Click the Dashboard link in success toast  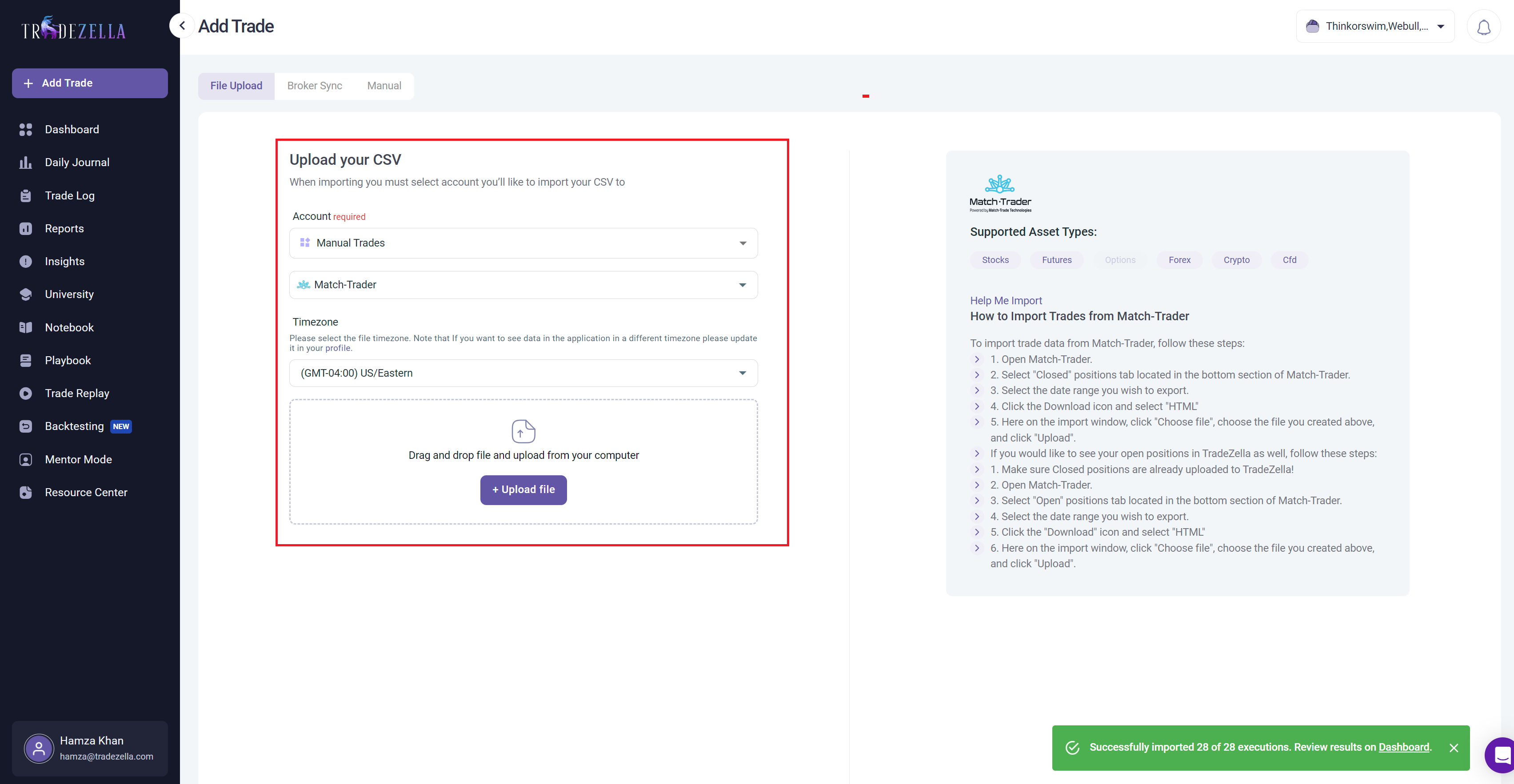tap(1403, 747)
